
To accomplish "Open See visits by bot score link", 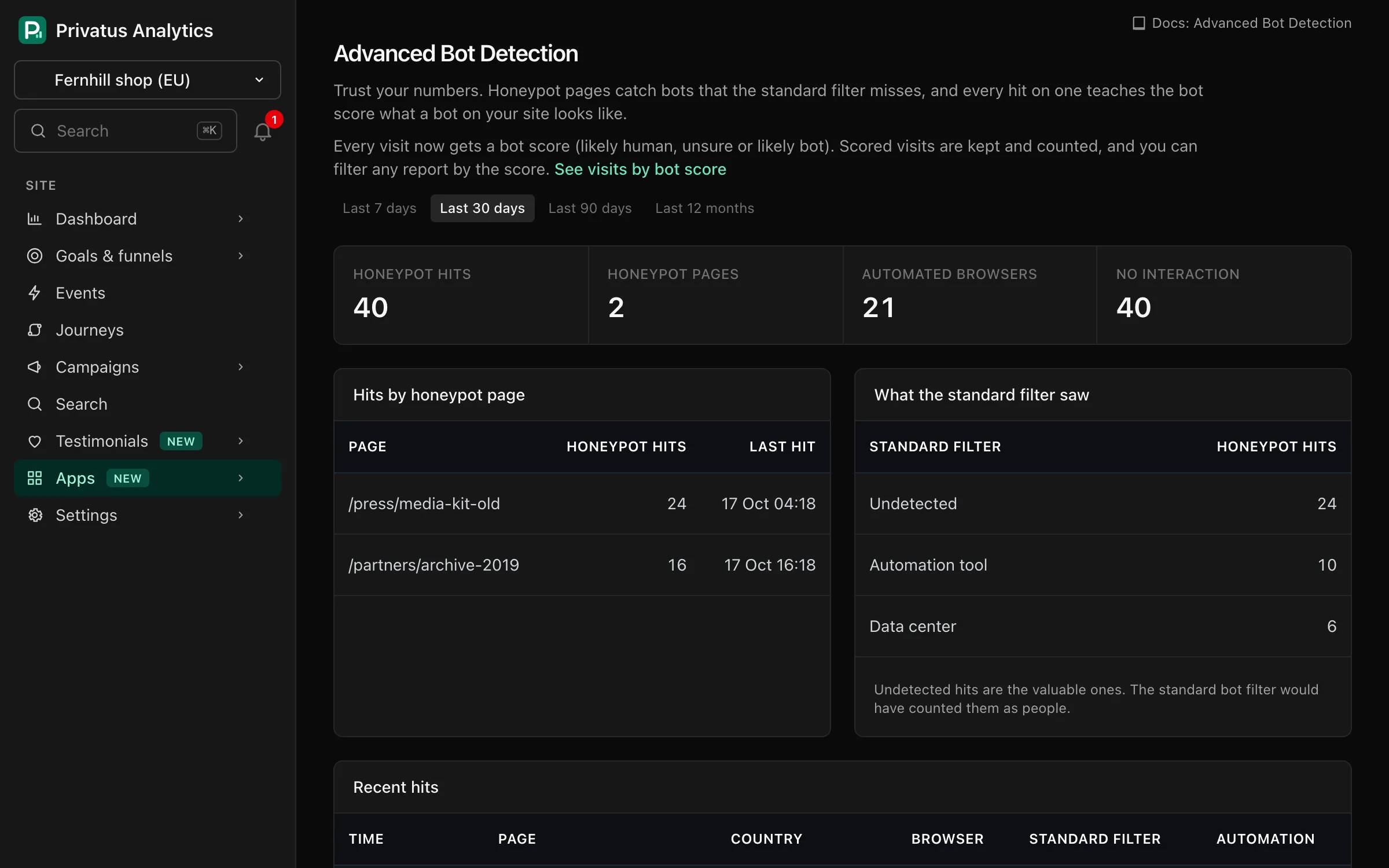I will (640, 170).
